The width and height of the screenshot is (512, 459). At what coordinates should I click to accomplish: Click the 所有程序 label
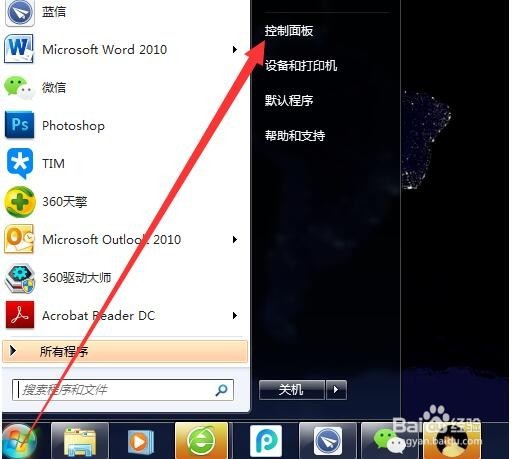(64, 351)
